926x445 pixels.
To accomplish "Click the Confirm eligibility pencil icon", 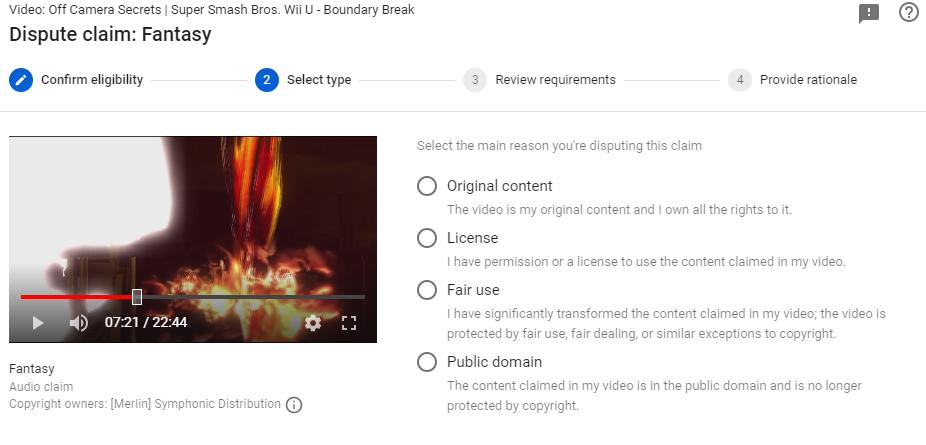I will pos(21,80).
